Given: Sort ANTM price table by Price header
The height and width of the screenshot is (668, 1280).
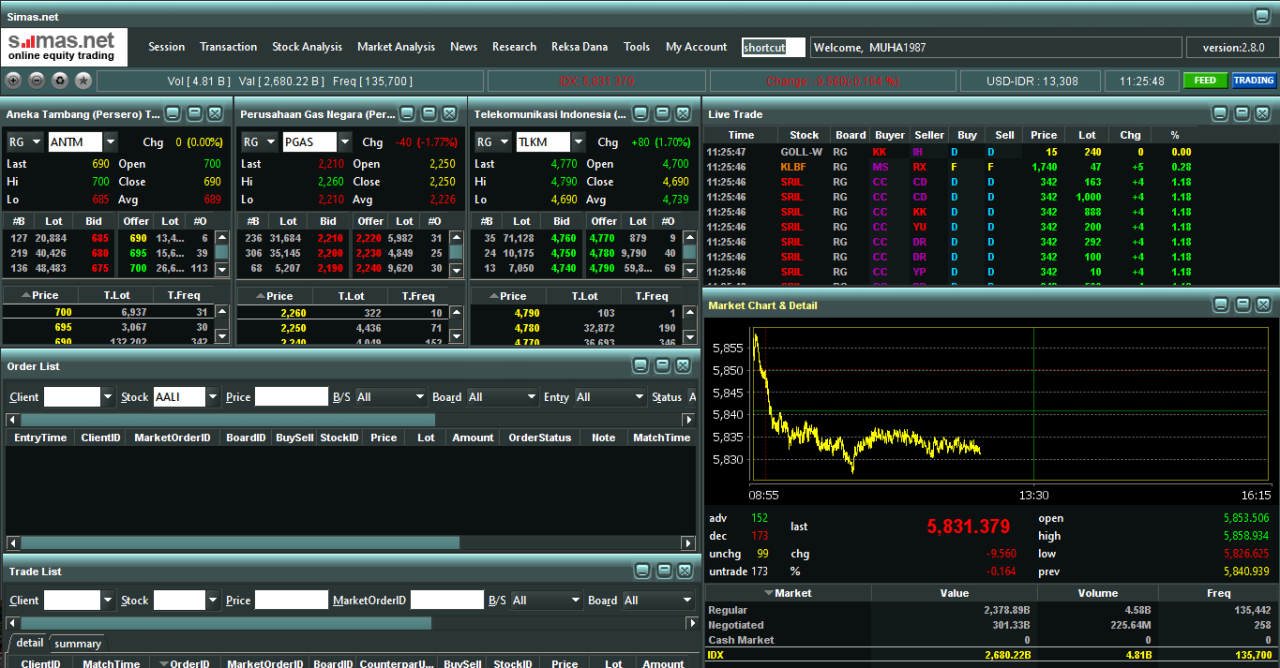Looking at the screenshot, I should click(40, 296).
